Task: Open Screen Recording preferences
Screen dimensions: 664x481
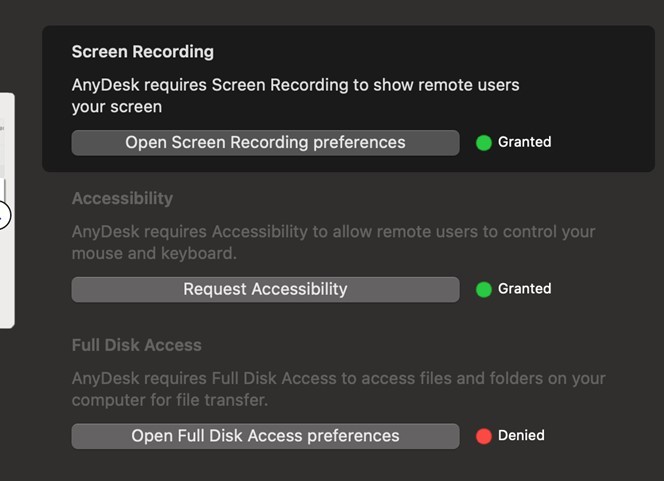Action: pos(265,143)
